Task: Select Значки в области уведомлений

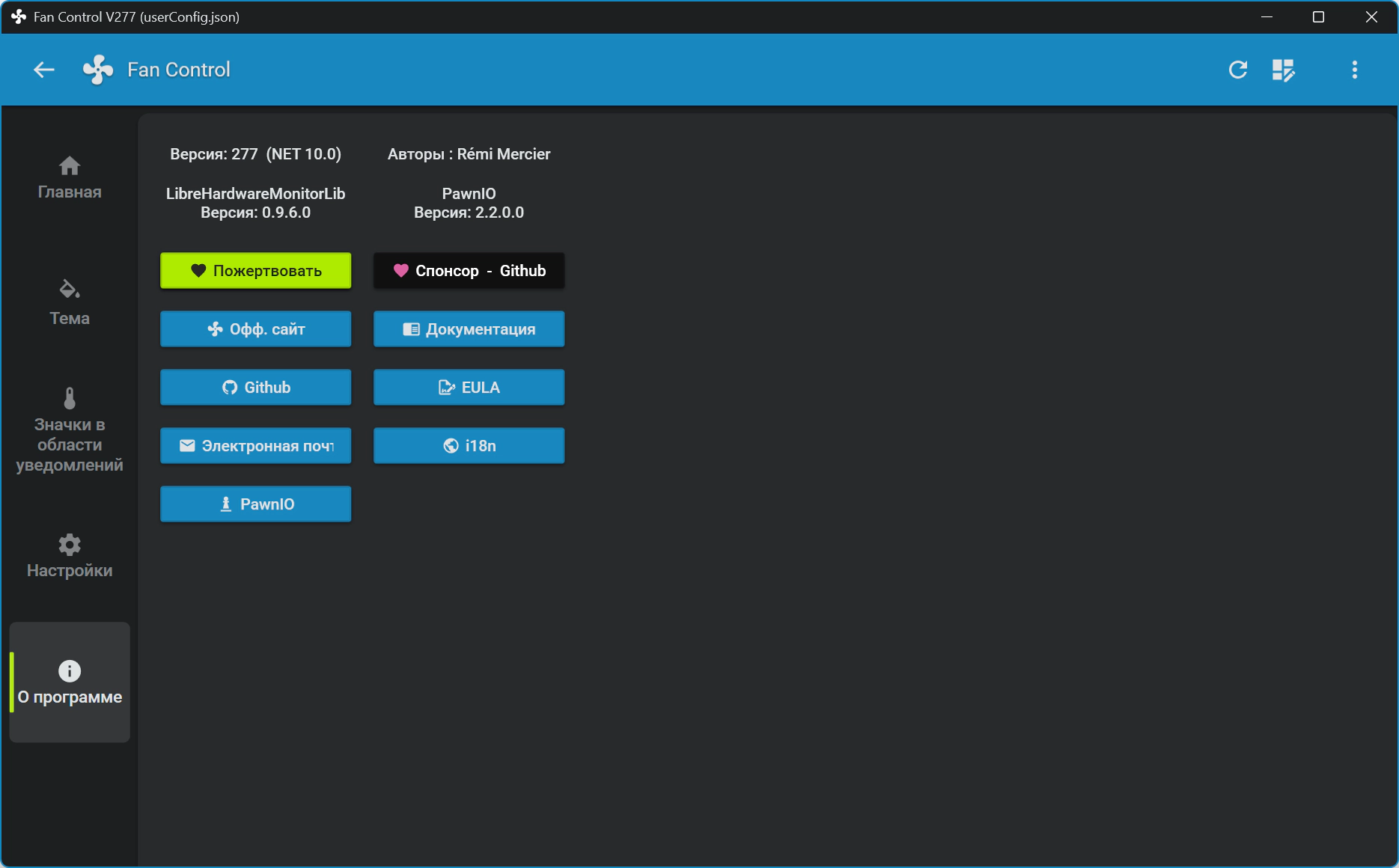Action: (70, 430)
